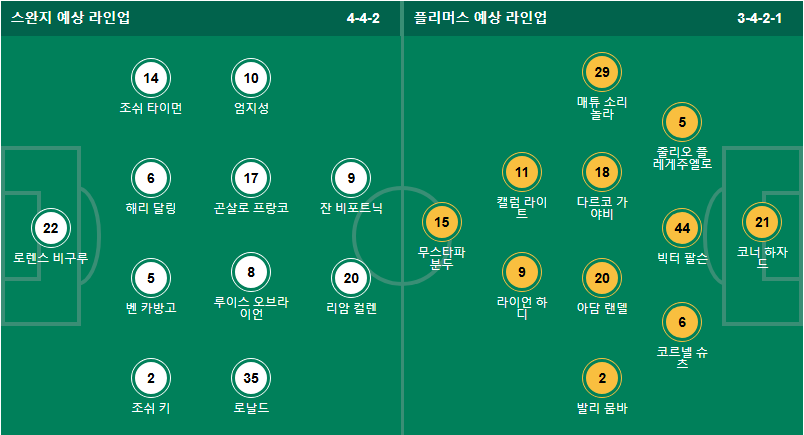Viewport: 804px width, 435px height.
Task: Click the 4-4-2 formation label
Action: pos(363,18)
